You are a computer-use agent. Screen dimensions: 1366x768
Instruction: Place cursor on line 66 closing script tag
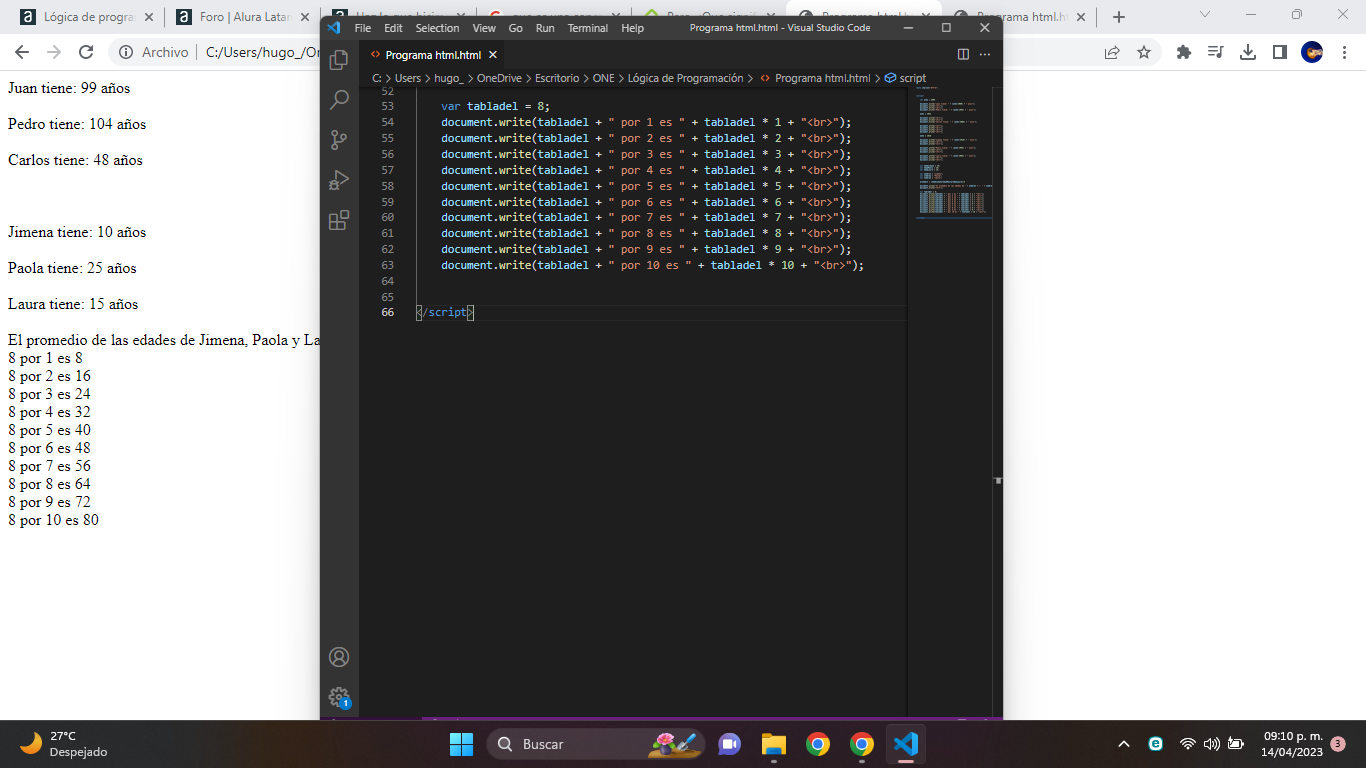(445, 312)
